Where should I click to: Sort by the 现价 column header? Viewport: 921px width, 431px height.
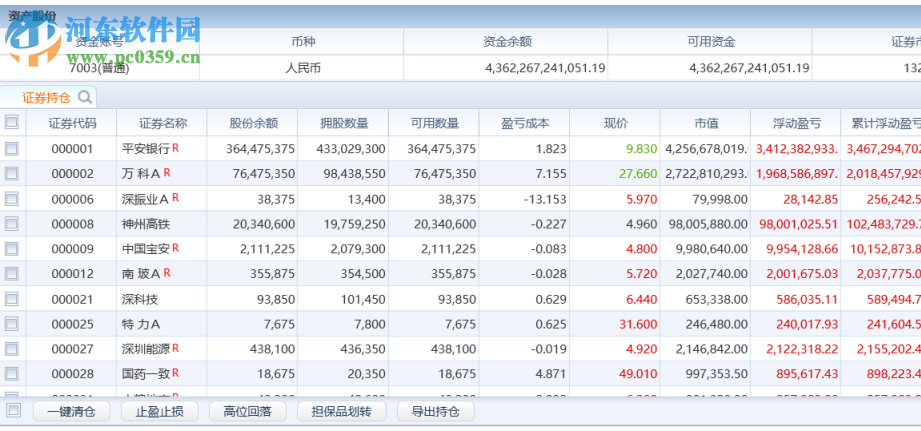click(614, 123)
